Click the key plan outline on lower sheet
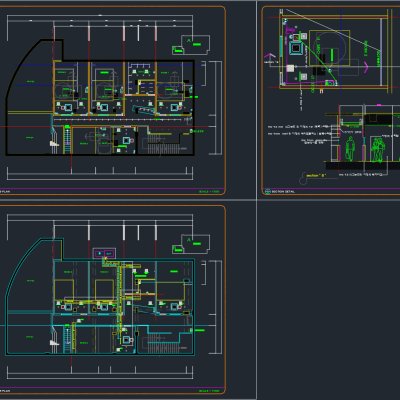 pos(195,244)
